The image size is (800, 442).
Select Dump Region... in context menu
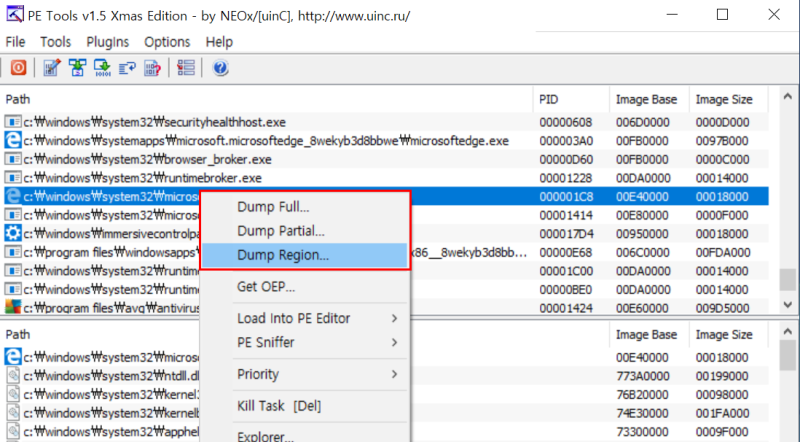[305, 255]
